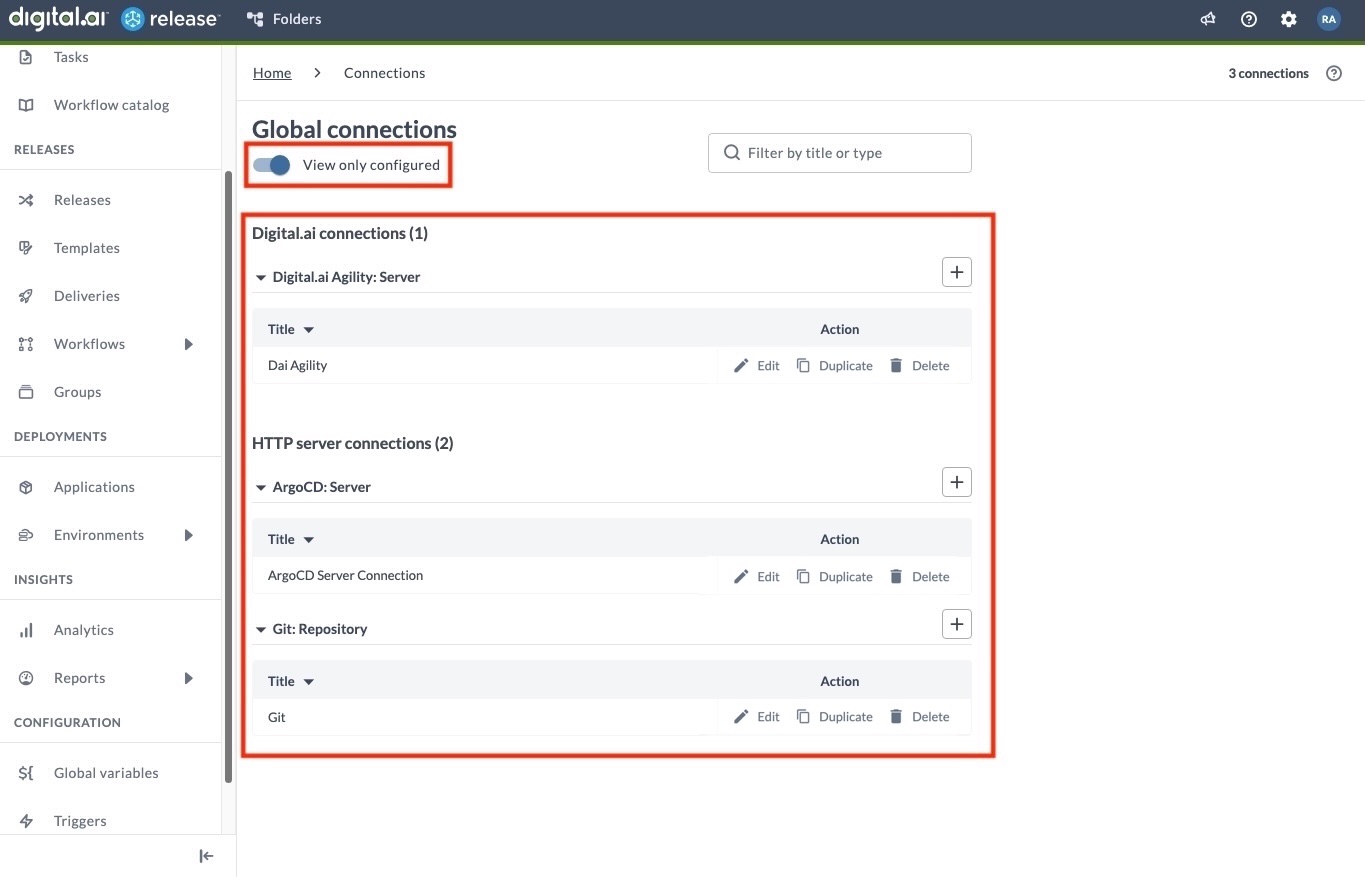Toggle View only configured switch

click(x=271, y=165)
